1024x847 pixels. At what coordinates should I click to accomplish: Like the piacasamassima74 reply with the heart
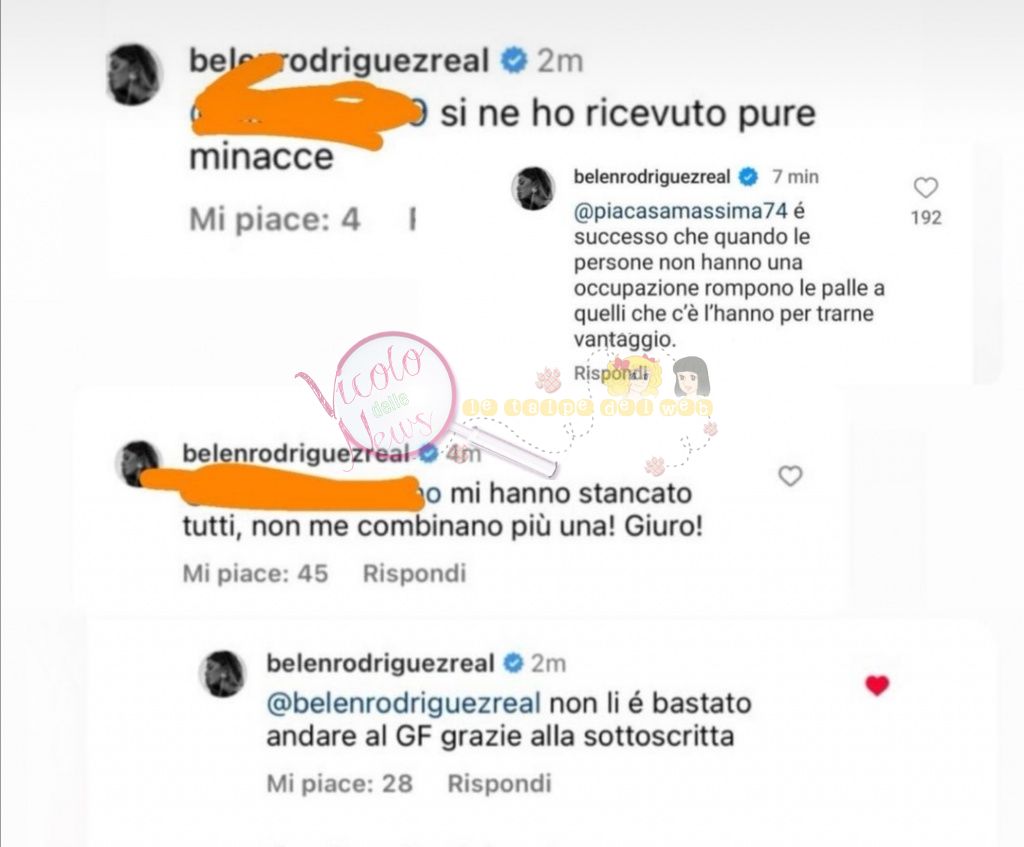(x=925, y=188)
